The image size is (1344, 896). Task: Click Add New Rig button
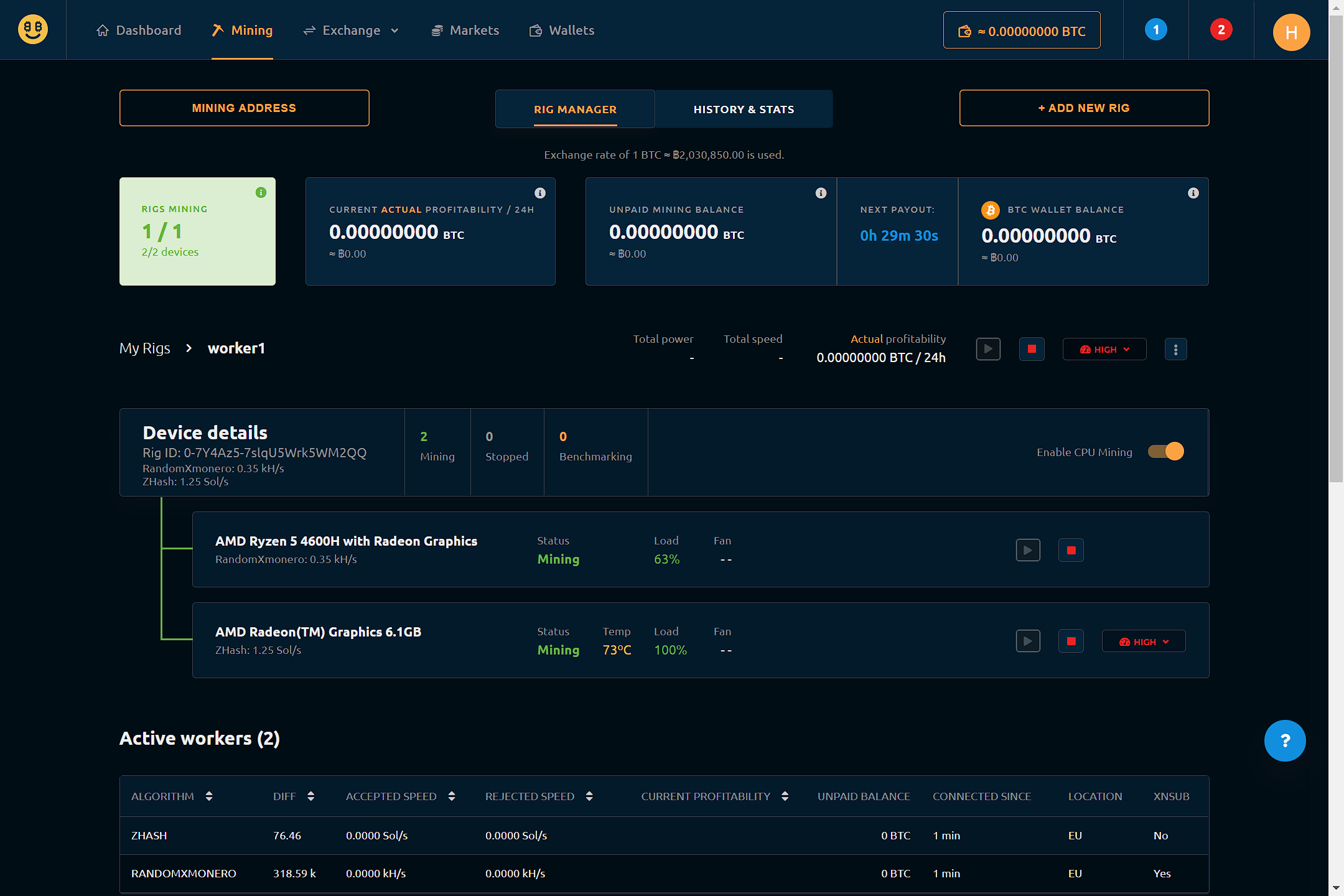(x=1084, y=108)
